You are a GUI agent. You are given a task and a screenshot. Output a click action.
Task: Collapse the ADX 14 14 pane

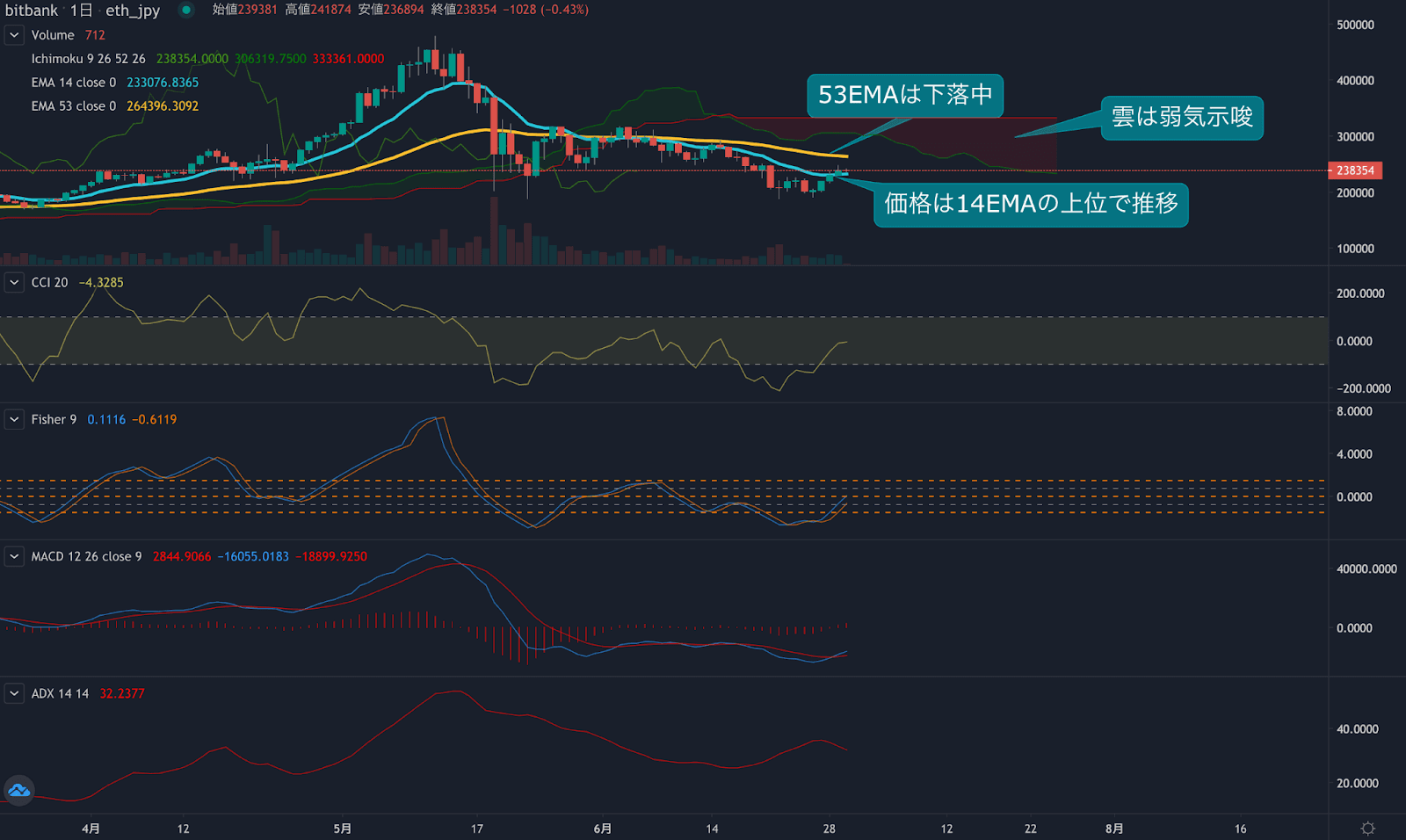click(13, 693)
